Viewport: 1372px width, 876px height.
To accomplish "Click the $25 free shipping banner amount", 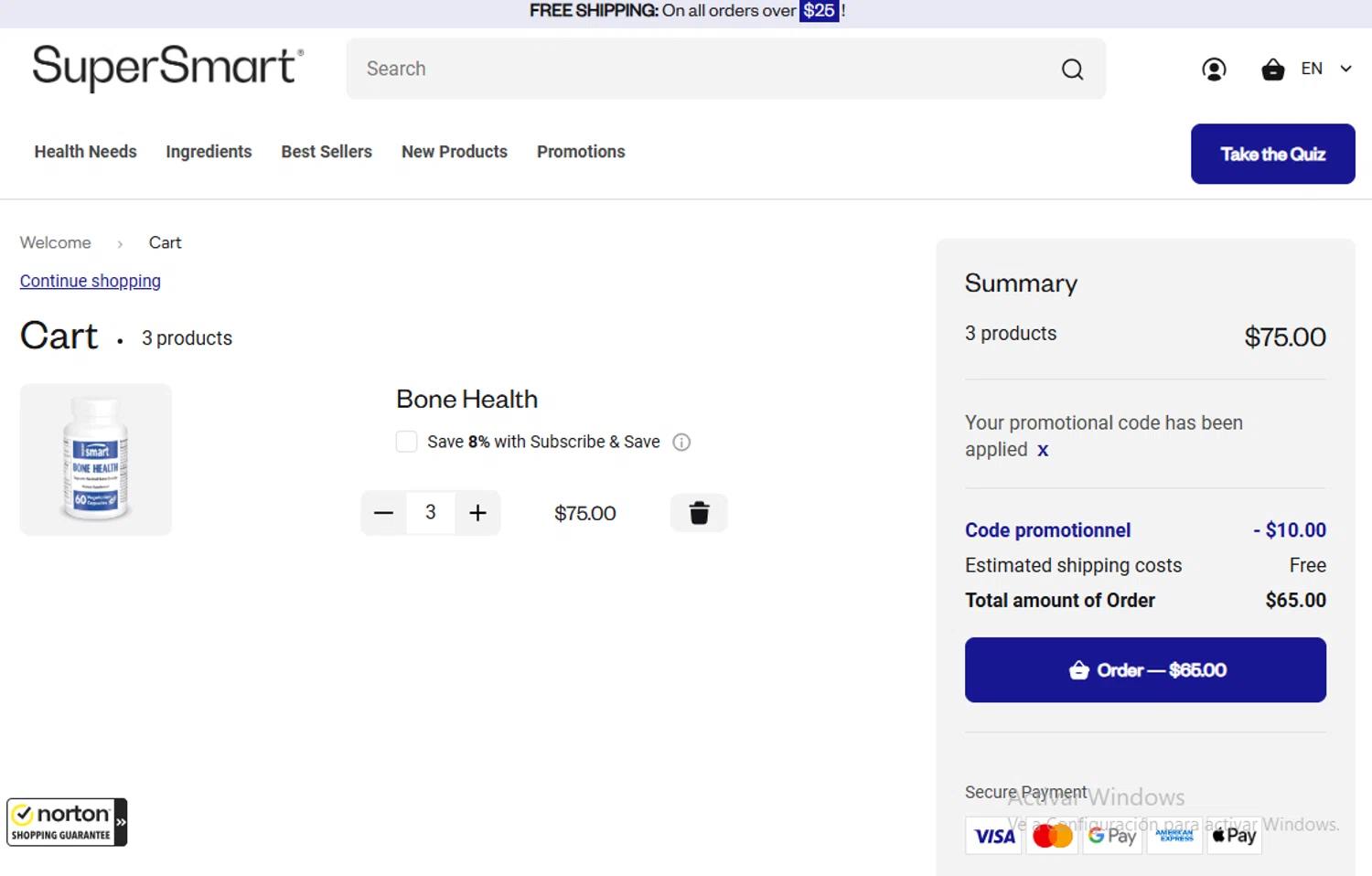I will click(819, 11).
